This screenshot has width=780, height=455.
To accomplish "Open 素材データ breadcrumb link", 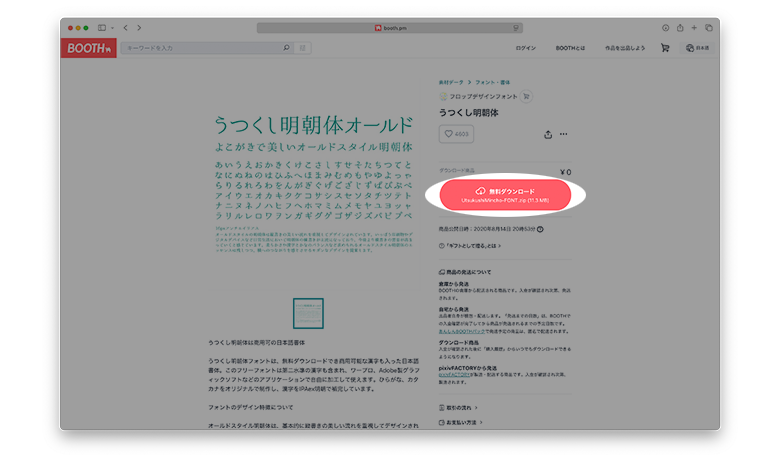I will [x=451, y=83].
